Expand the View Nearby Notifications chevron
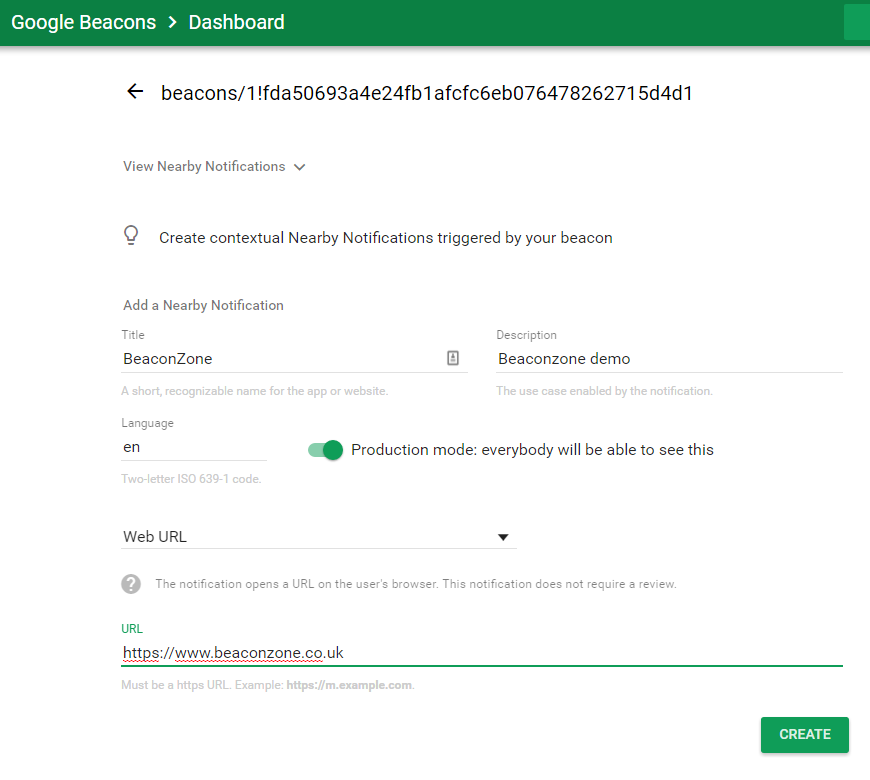Viewport: 870px width, 780px height. click(x=300, y=167)
